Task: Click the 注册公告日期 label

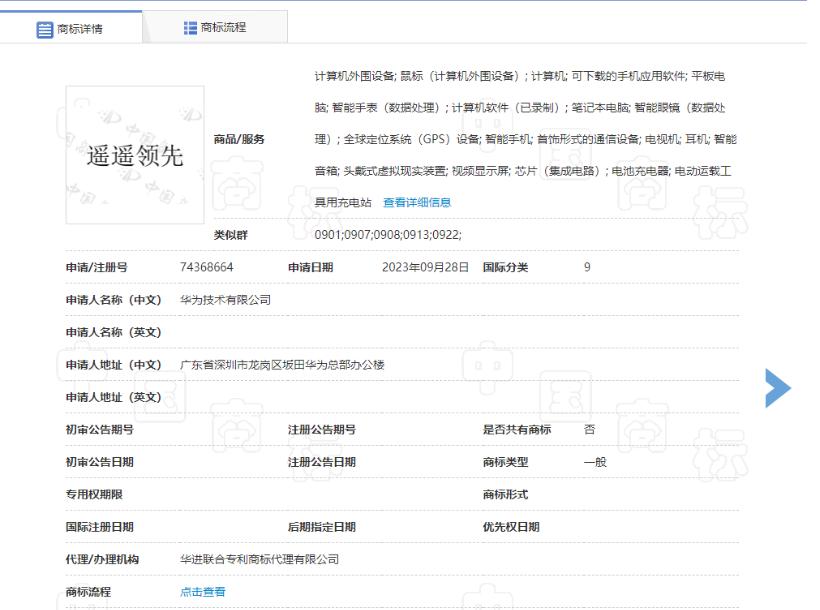Action: tap(322, 462)
